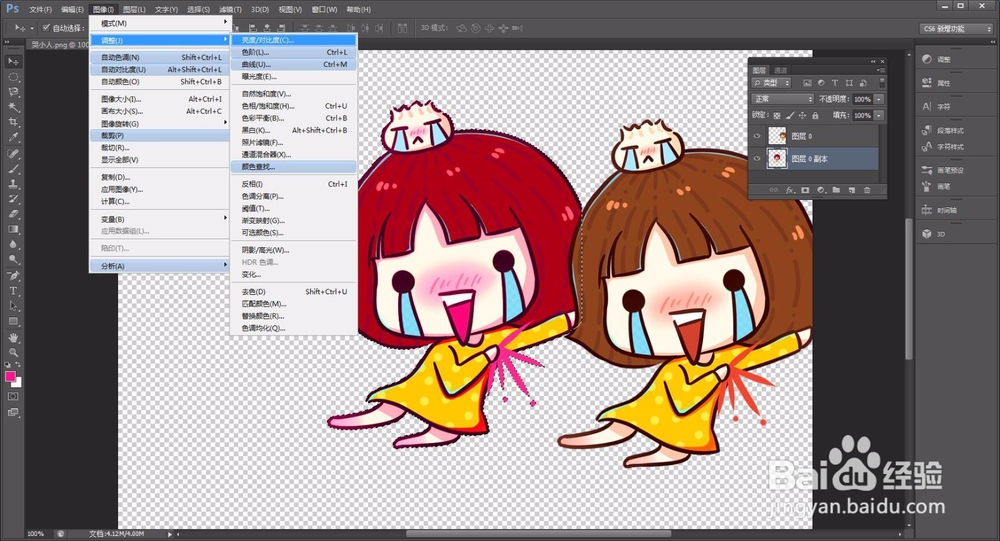Viewport: 1000px width, 541px height.
Task: Click the Create new layer icon
Action: click(851, 190)
